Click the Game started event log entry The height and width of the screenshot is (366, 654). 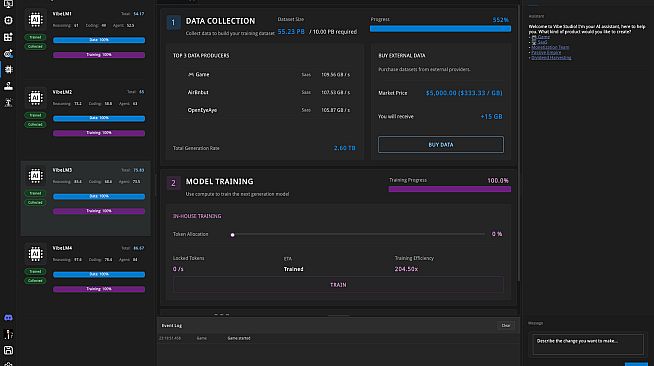click(239, 338)
